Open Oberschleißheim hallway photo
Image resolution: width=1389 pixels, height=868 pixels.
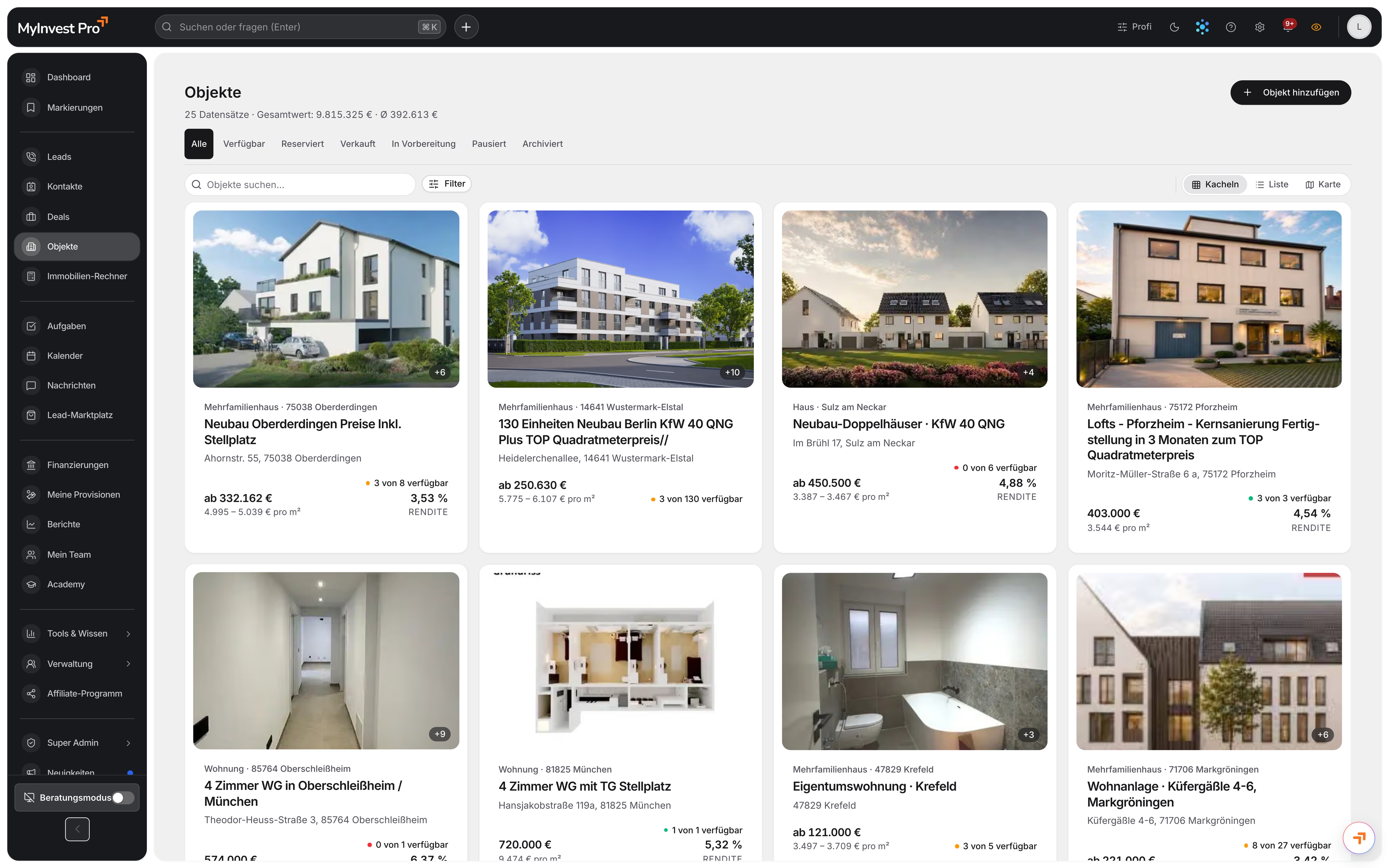tap(326, 661)
